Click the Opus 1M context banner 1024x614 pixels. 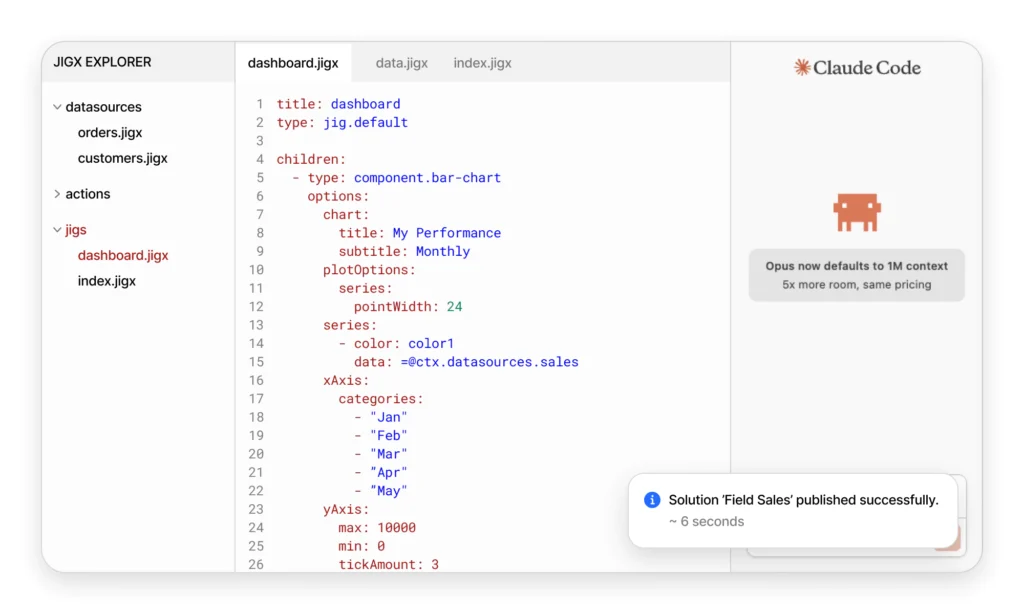click(x=856, y=275)
